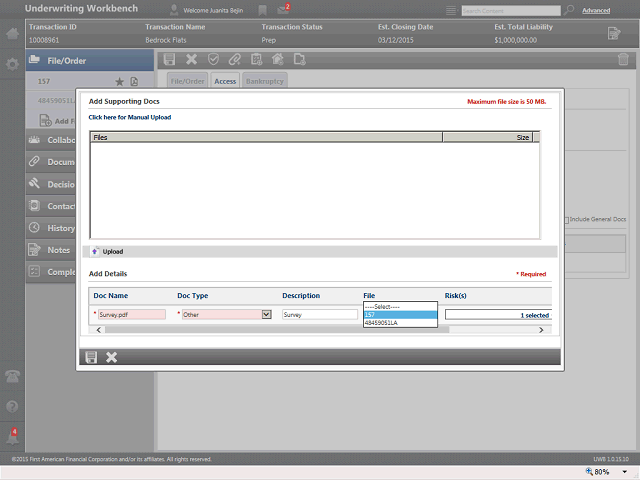Open the settings gear in left sidebar
Screen dimensions: 640x480
tap(12, 64)
